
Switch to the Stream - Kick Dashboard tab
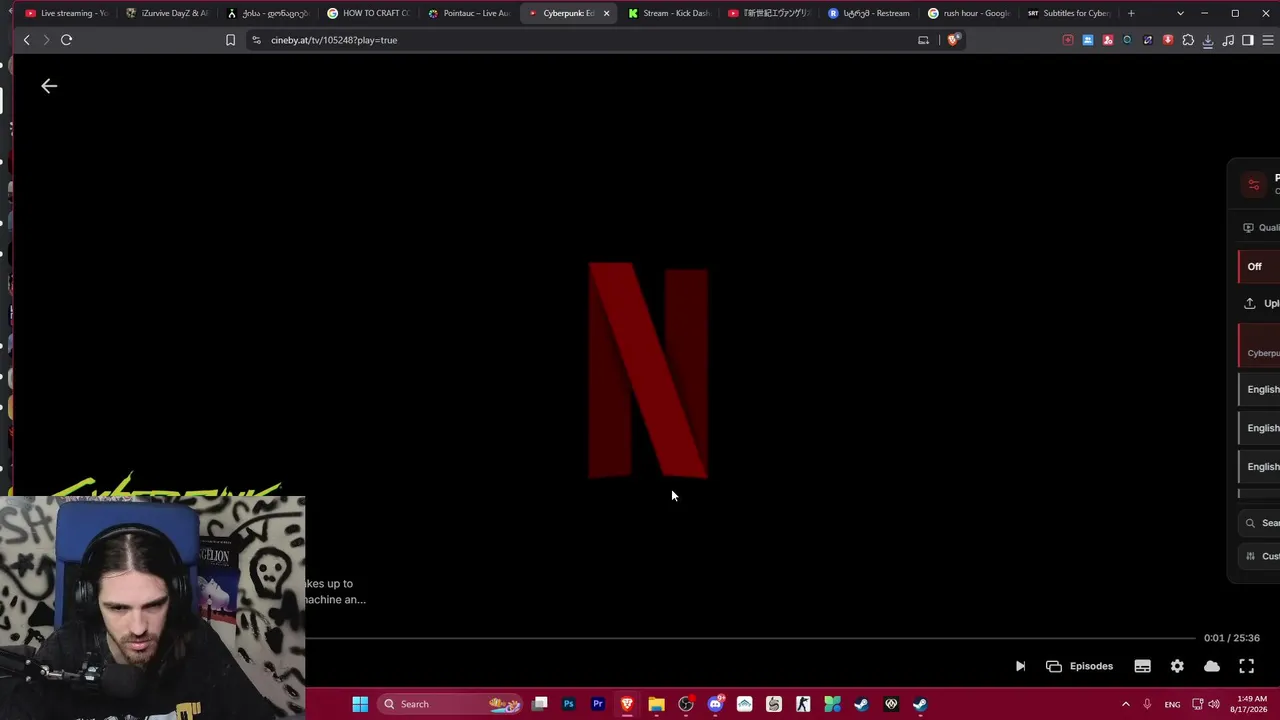669,13
